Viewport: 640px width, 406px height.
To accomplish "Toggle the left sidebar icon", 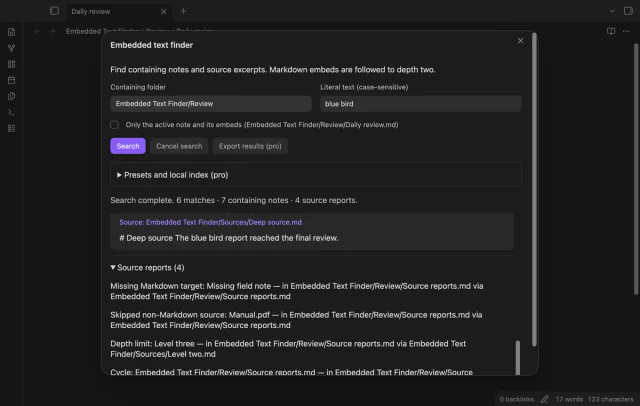I will tap(54, 11).
